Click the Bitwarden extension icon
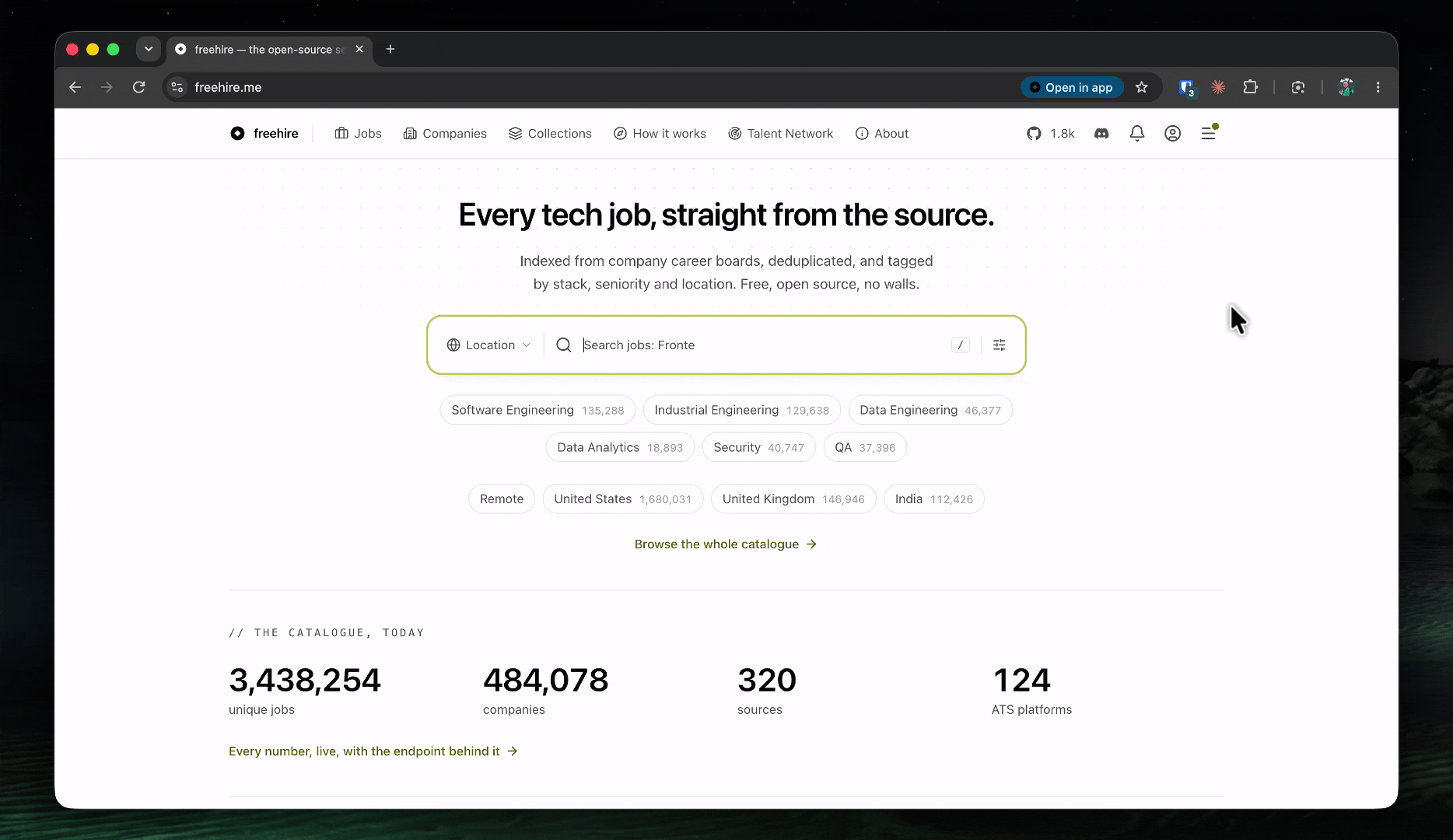Screen dimensions: 1453x840 point(1186,87)
